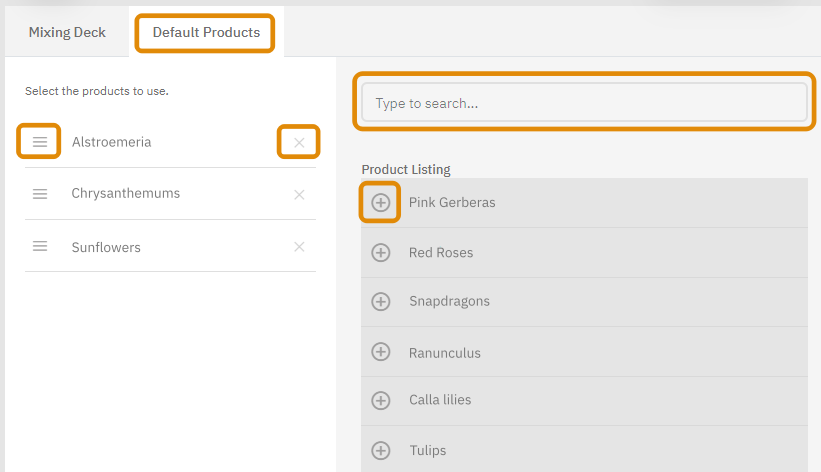Remove Chrysanthemums using X icon

pyautogui.click(x=299, y=195)
